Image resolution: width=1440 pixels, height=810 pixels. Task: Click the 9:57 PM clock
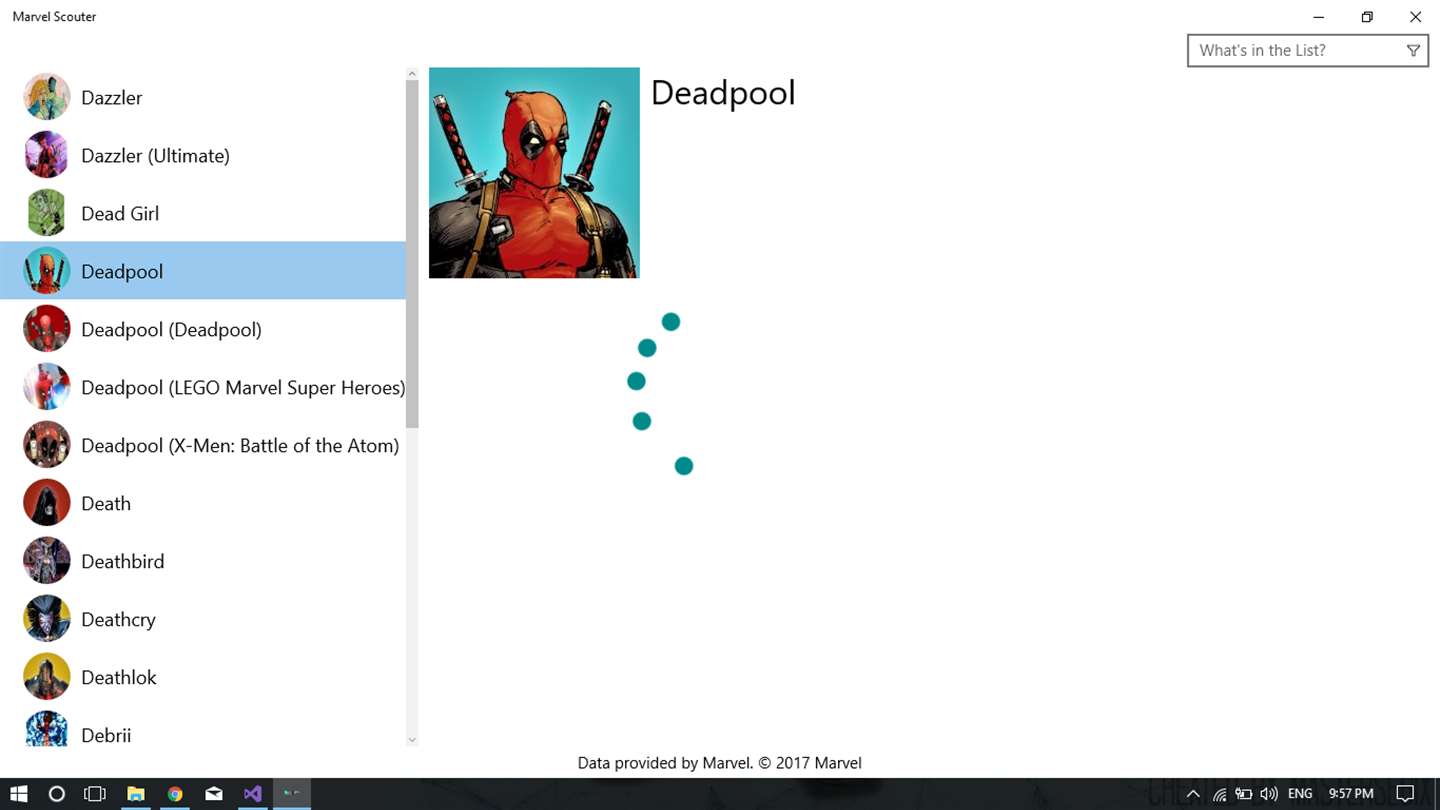click(1351, 794)
